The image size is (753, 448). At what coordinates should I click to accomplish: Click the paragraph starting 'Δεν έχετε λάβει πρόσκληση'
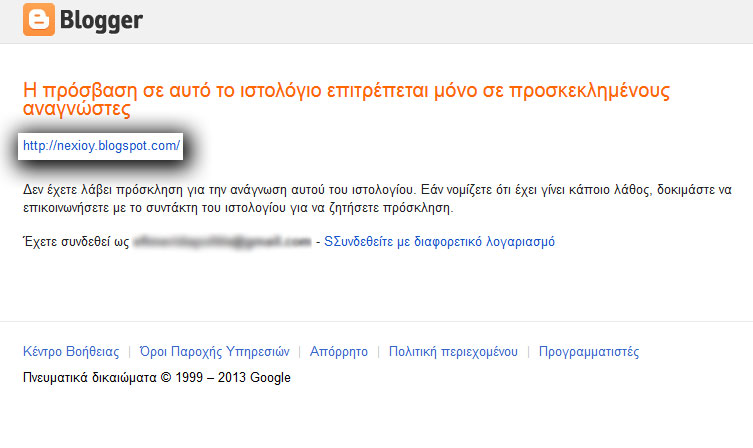click(x=377, y=199)
